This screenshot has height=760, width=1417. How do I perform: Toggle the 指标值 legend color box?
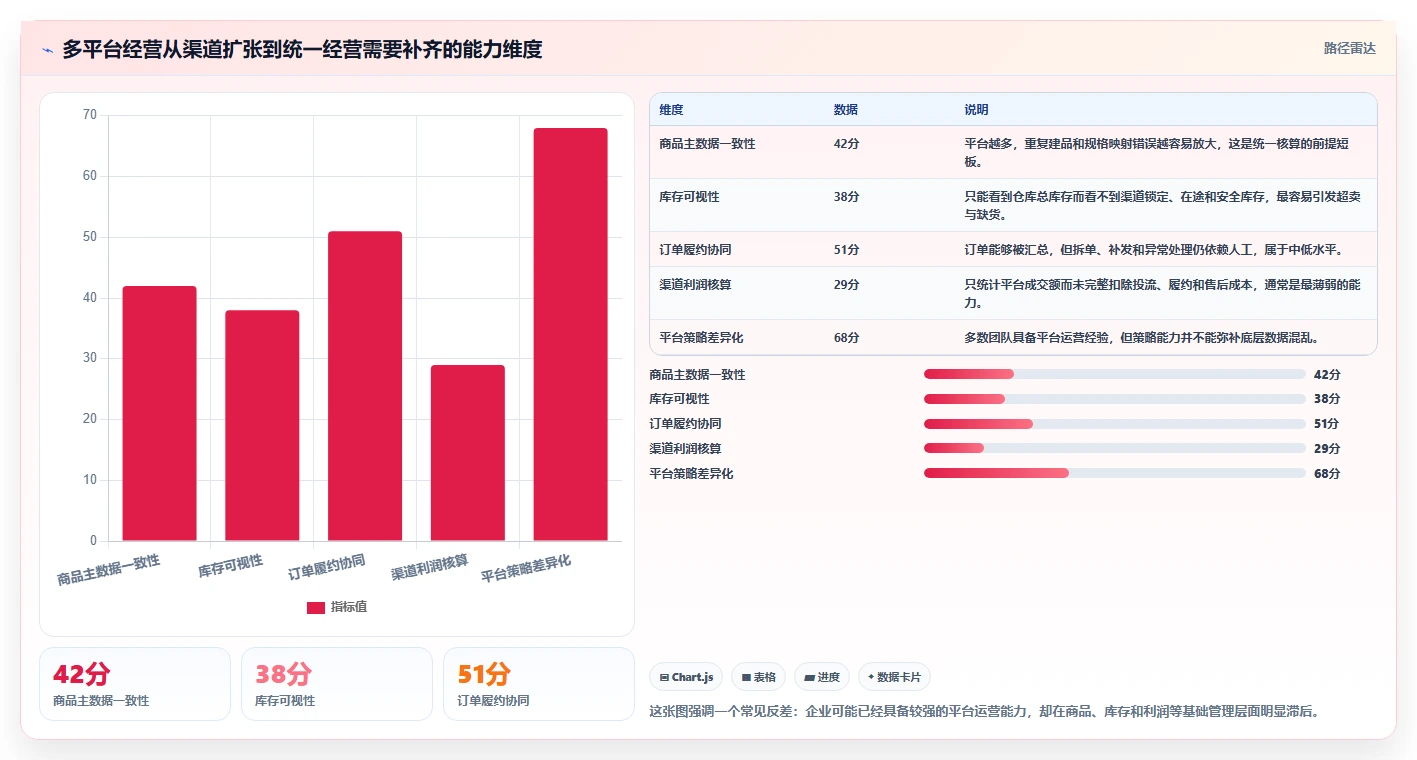pos(315,607)
